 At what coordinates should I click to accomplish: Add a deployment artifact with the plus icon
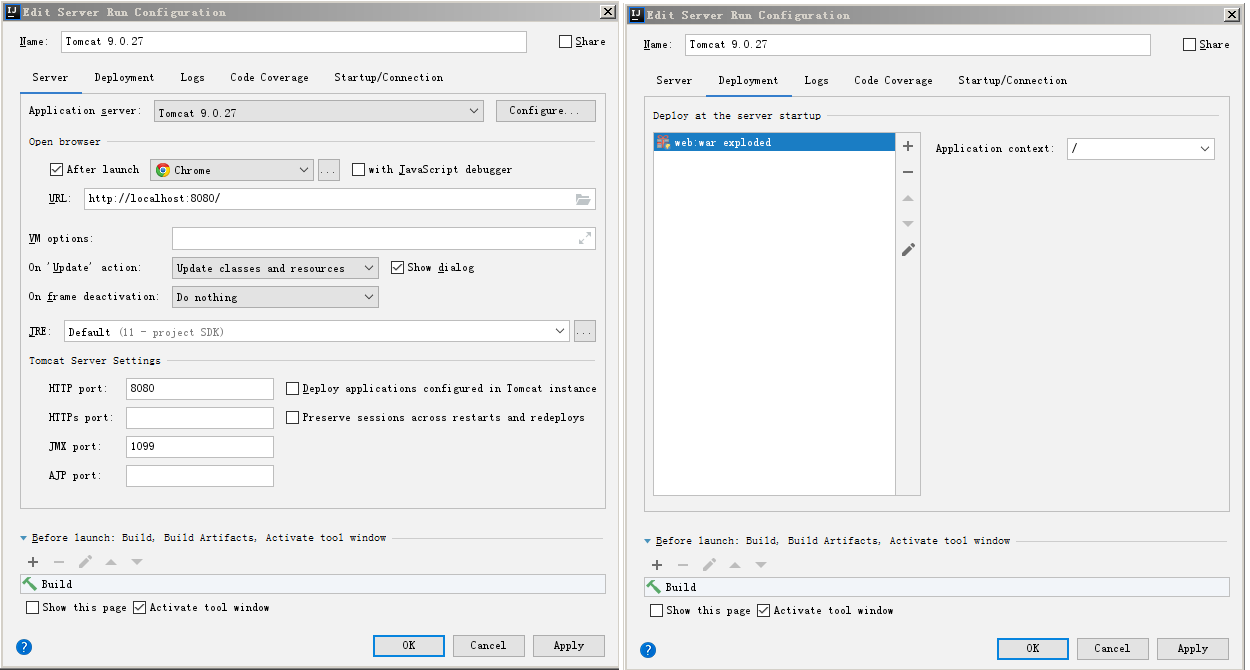908,146
